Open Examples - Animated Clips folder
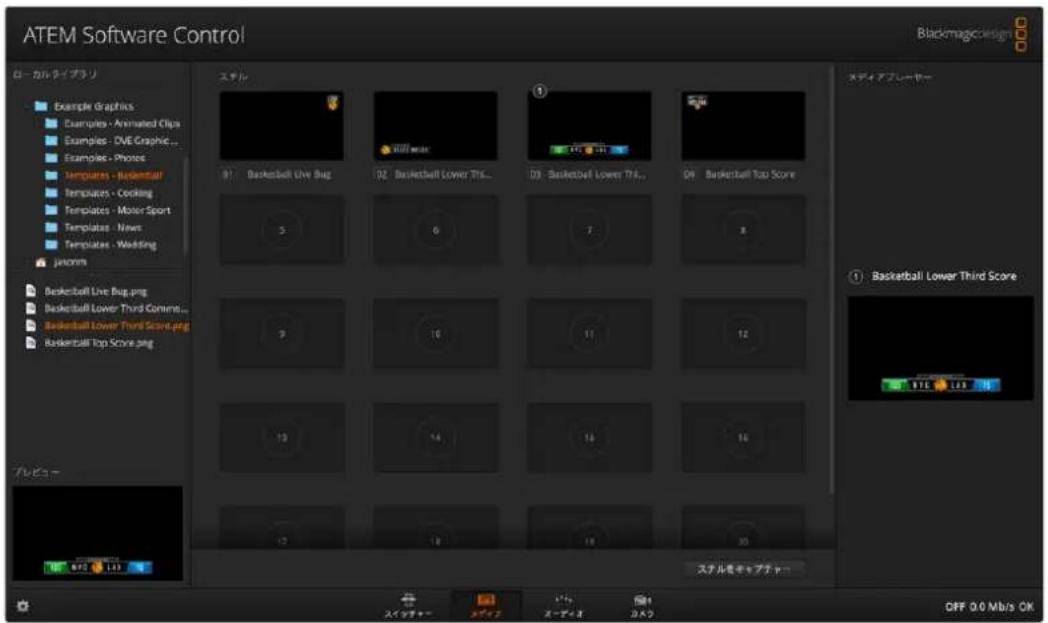Image resolution: width=1048 pixels, height=623 pixels. coord(122,124)
